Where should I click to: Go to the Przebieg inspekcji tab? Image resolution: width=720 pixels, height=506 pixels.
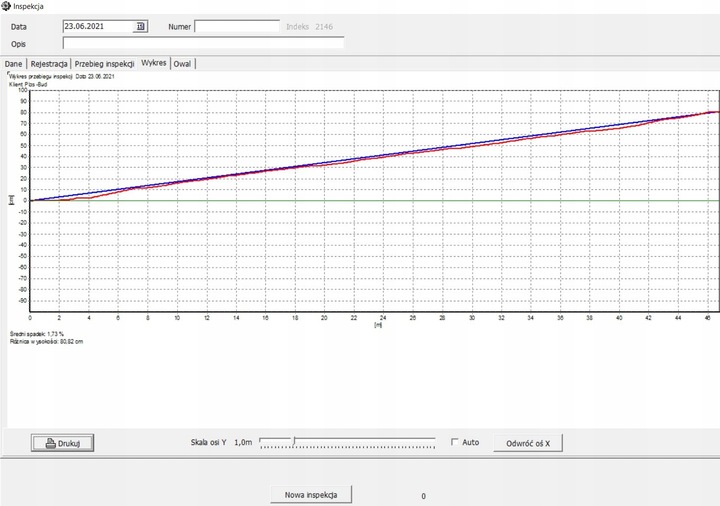coord(104,64)
